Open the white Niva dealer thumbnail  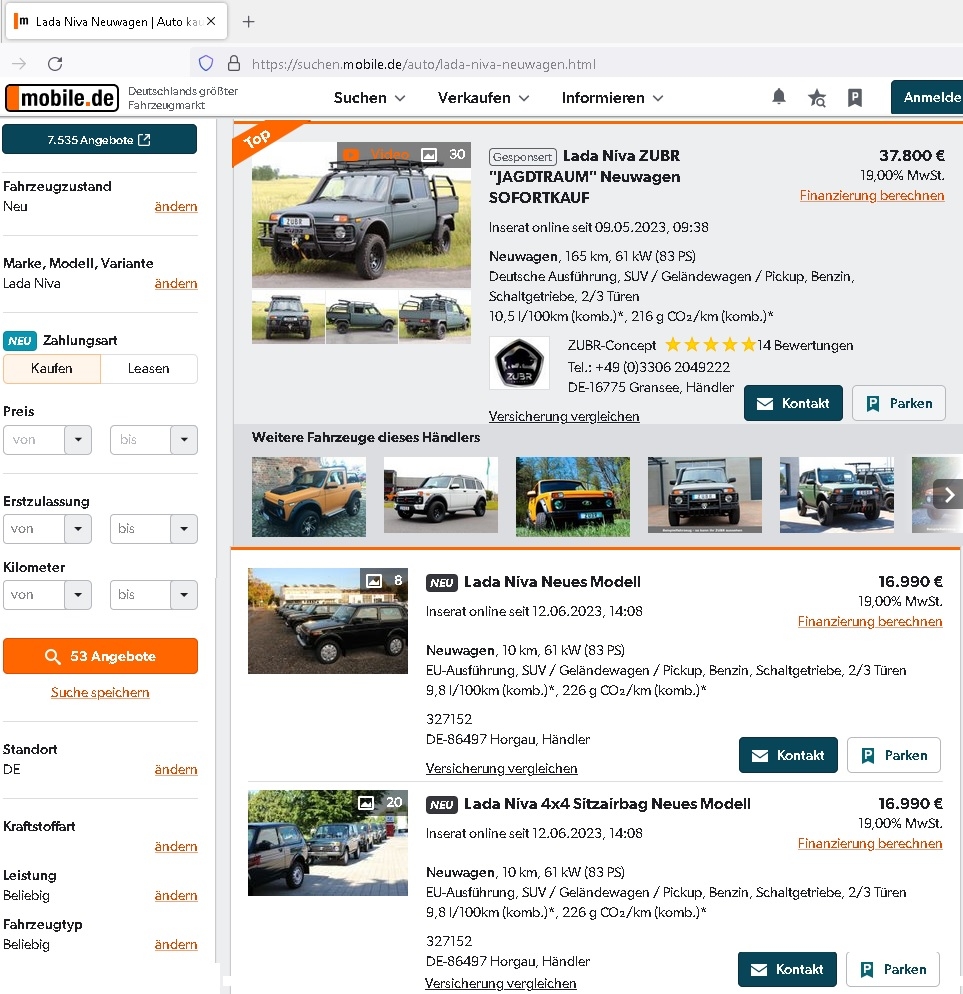pos(441,495)
